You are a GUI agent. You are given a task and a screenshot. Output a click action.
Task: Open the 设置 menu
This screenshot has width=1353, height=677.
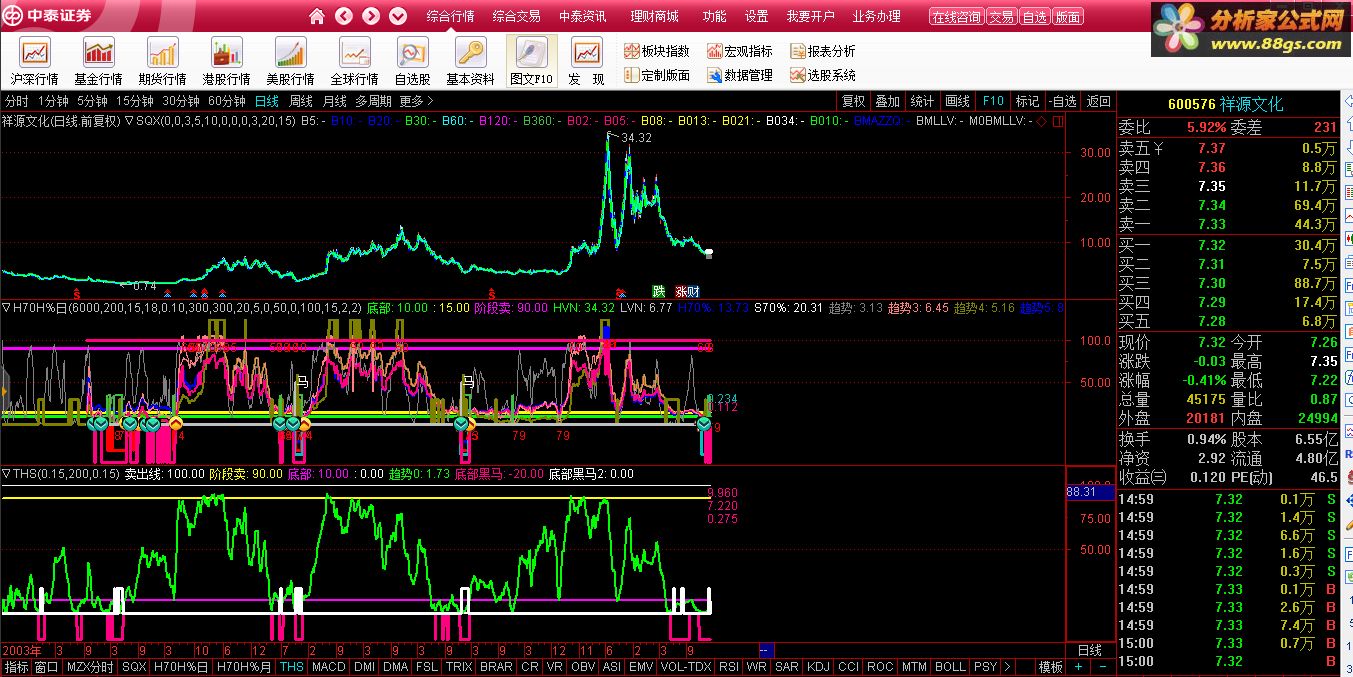(757, 16)
